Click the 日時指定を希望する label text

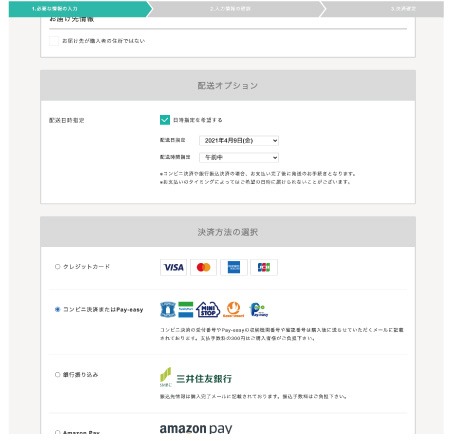(x=198, y=120)
